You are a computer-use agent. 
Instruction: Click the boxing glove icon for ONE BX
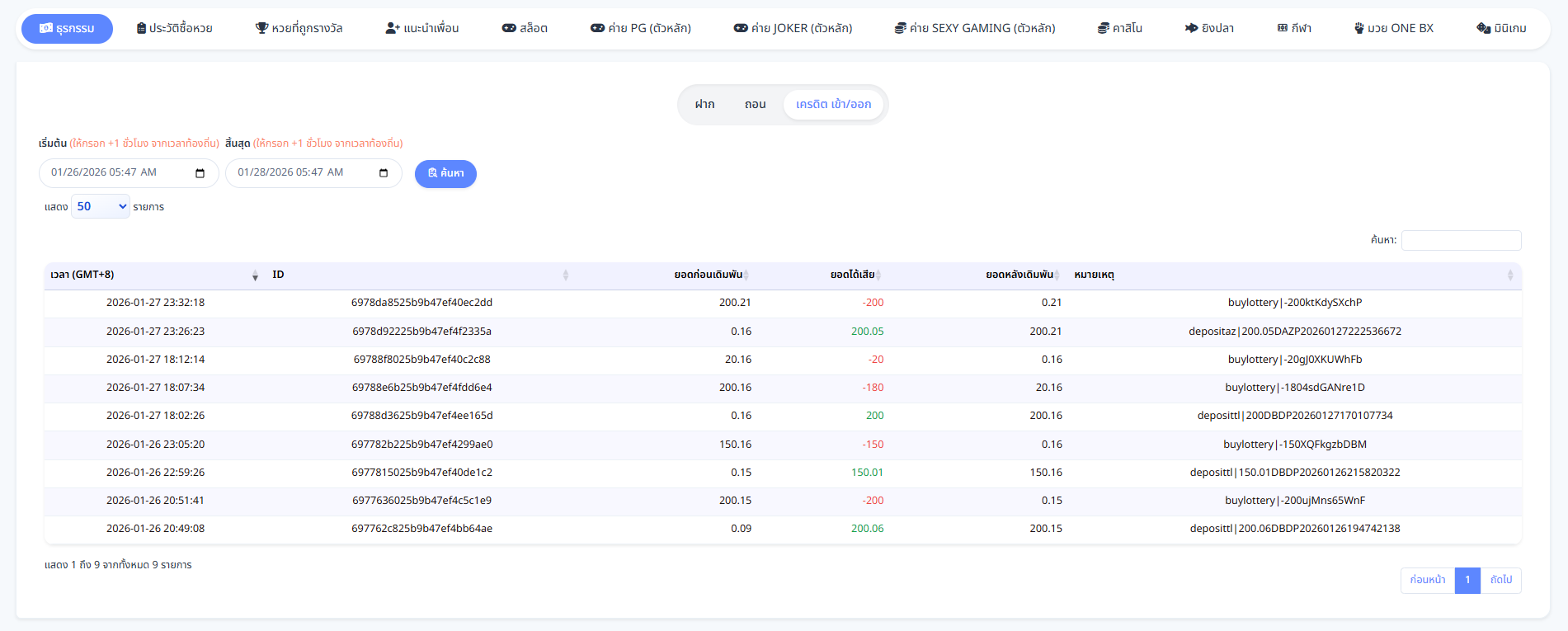(1358, 28)
